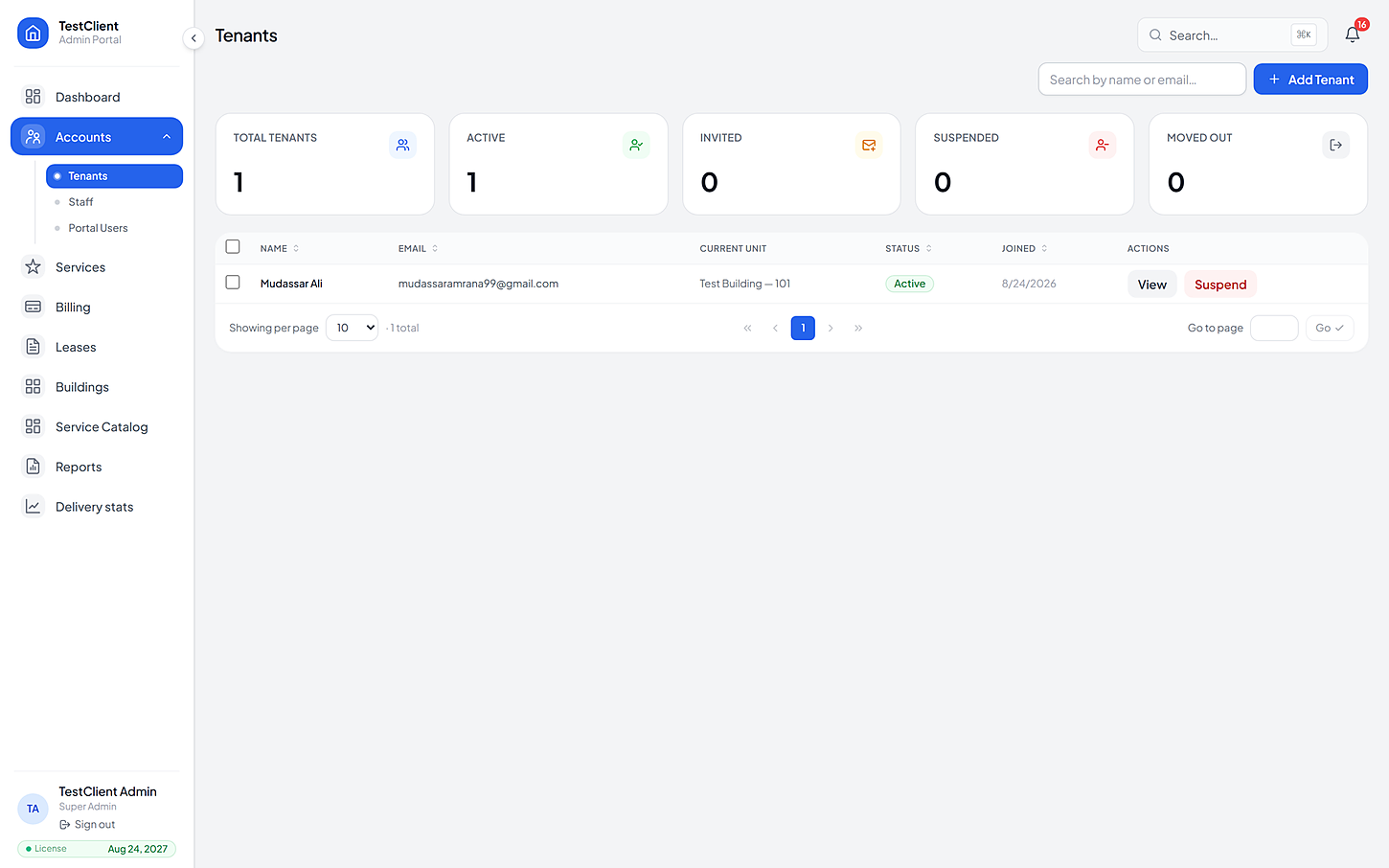The image size is (1389, 868).
Task: Go to next page chevron
Action: (831, 328)
